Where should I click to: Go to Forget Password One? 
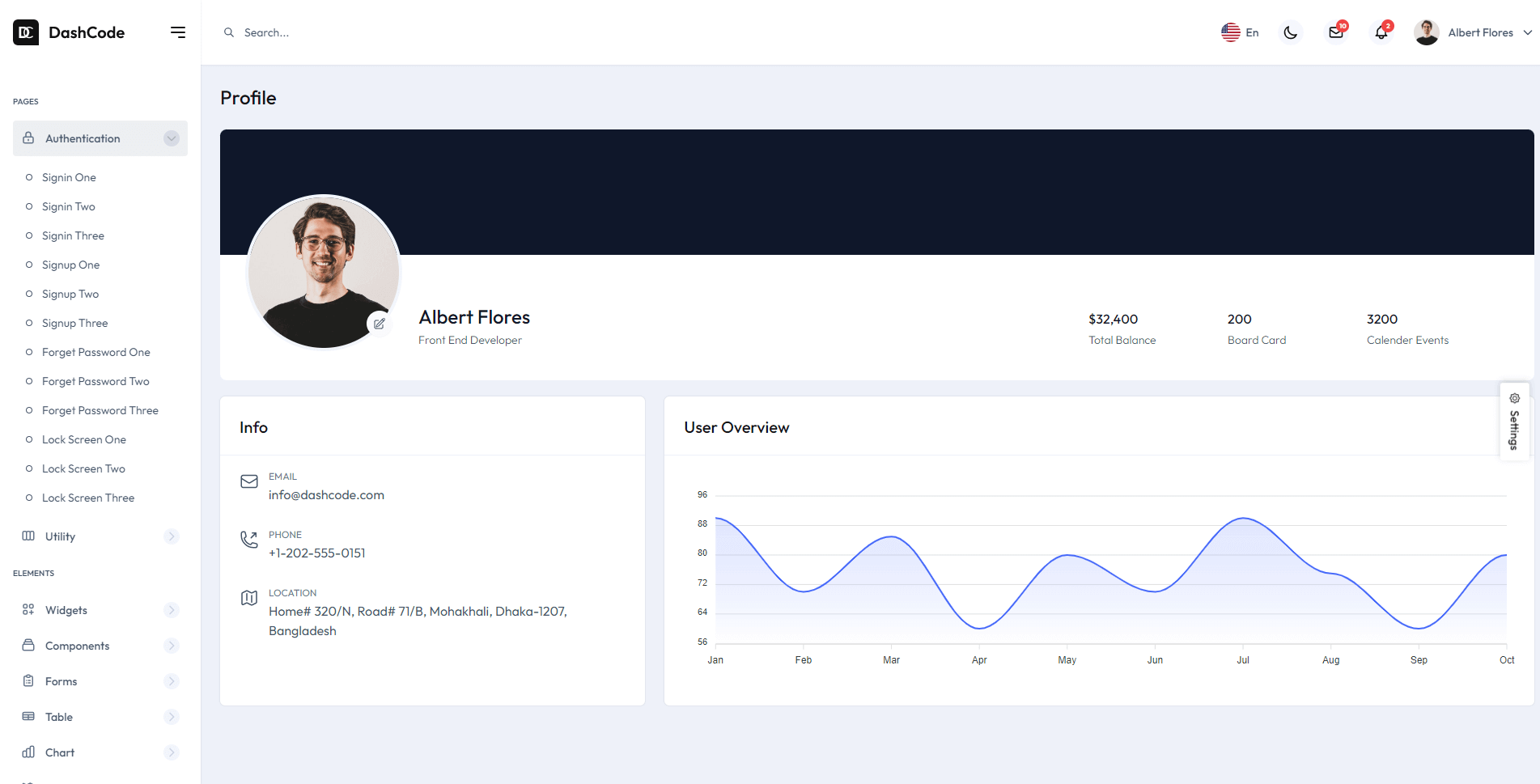click(x=96, y=352)
